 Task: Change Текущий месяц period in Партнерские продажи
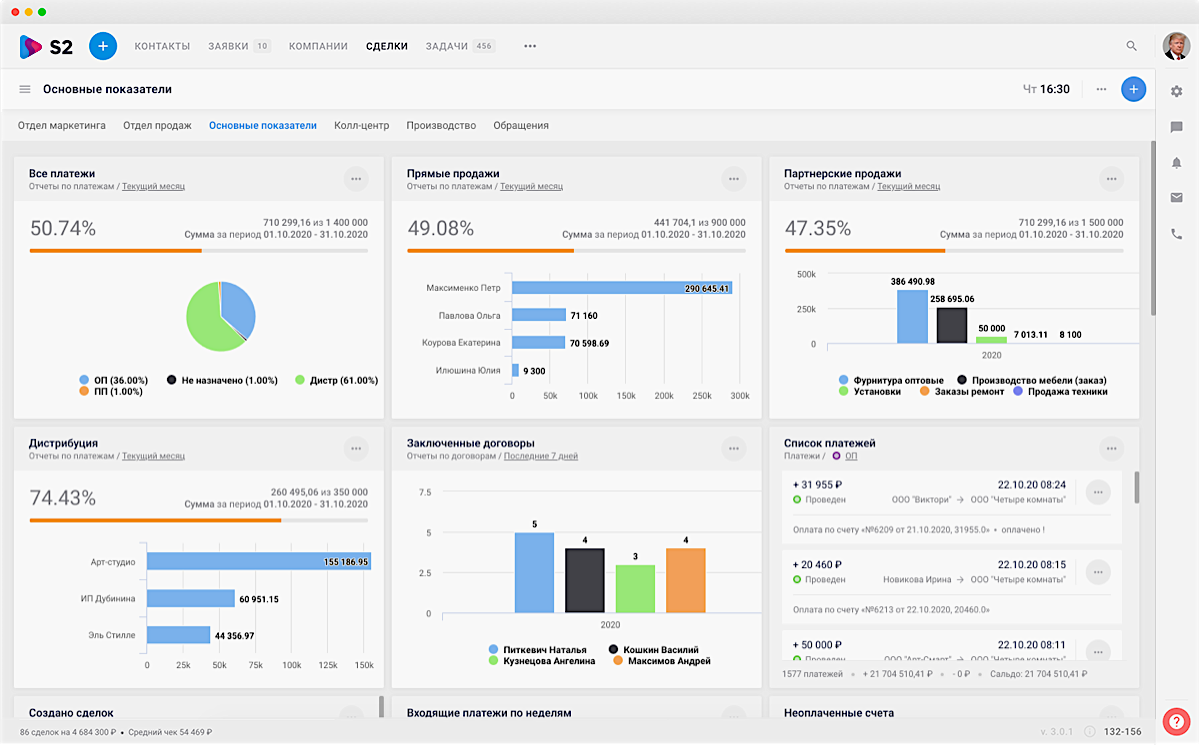(908, 187)
